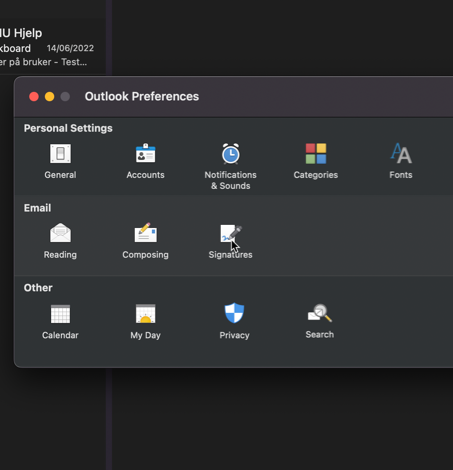Click the Composing text label
This screenshot has width=453, height=470.
[x=145, y=255]
